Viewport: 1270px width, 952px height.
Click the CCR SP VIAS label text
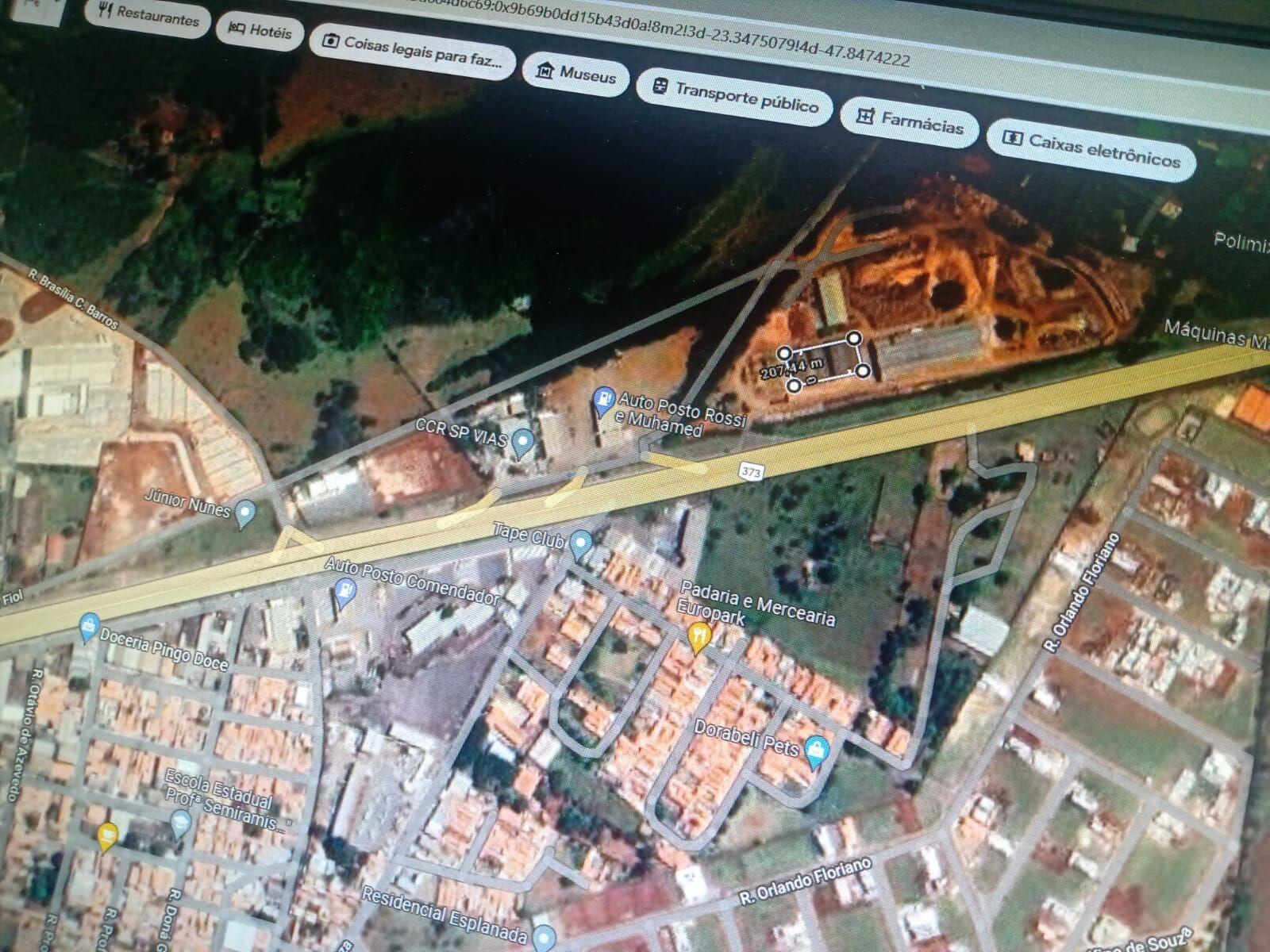point(461,432)
